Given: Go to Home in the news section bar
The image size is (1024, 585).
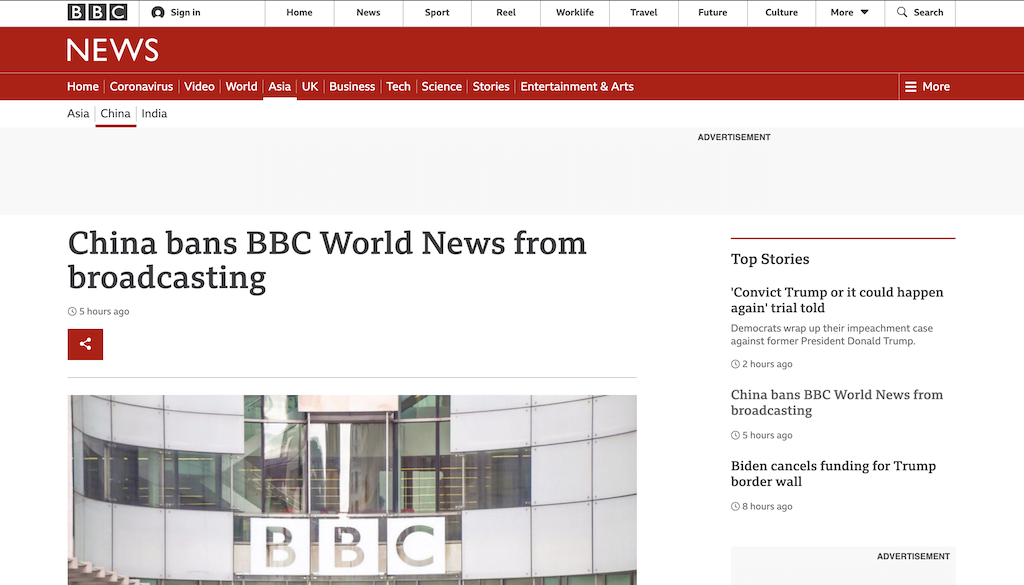Looking at the screenshot, I should click(x=83, y=87).
